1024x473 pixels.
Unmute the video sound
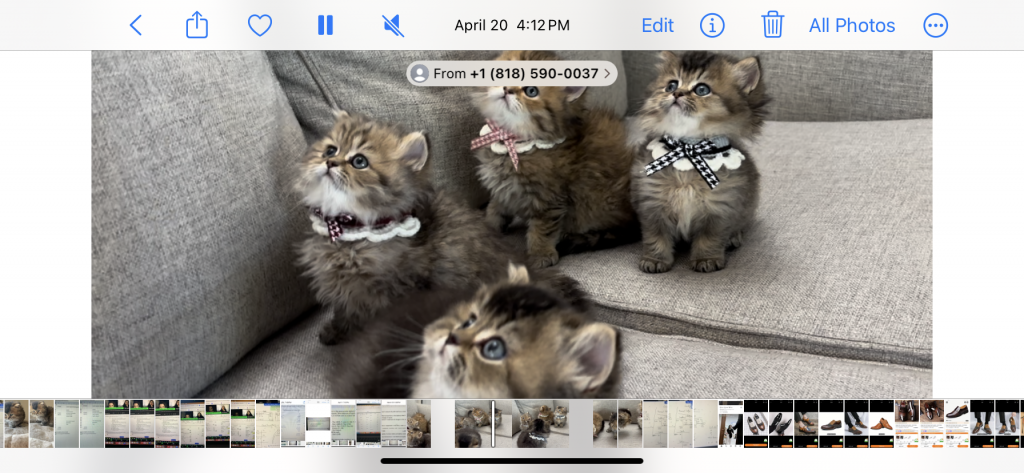393,26
